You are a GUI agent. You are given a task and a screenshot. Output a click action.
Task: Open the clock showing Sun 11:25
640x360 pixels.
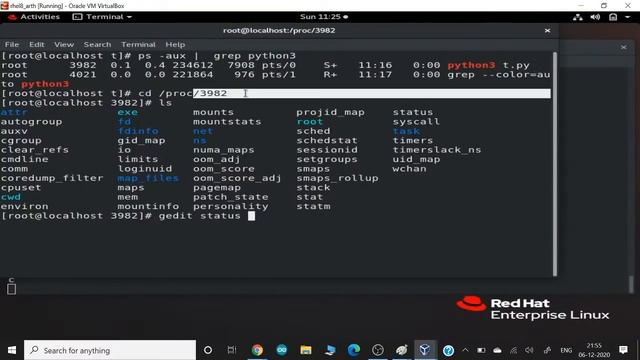[x=324, y=17]
